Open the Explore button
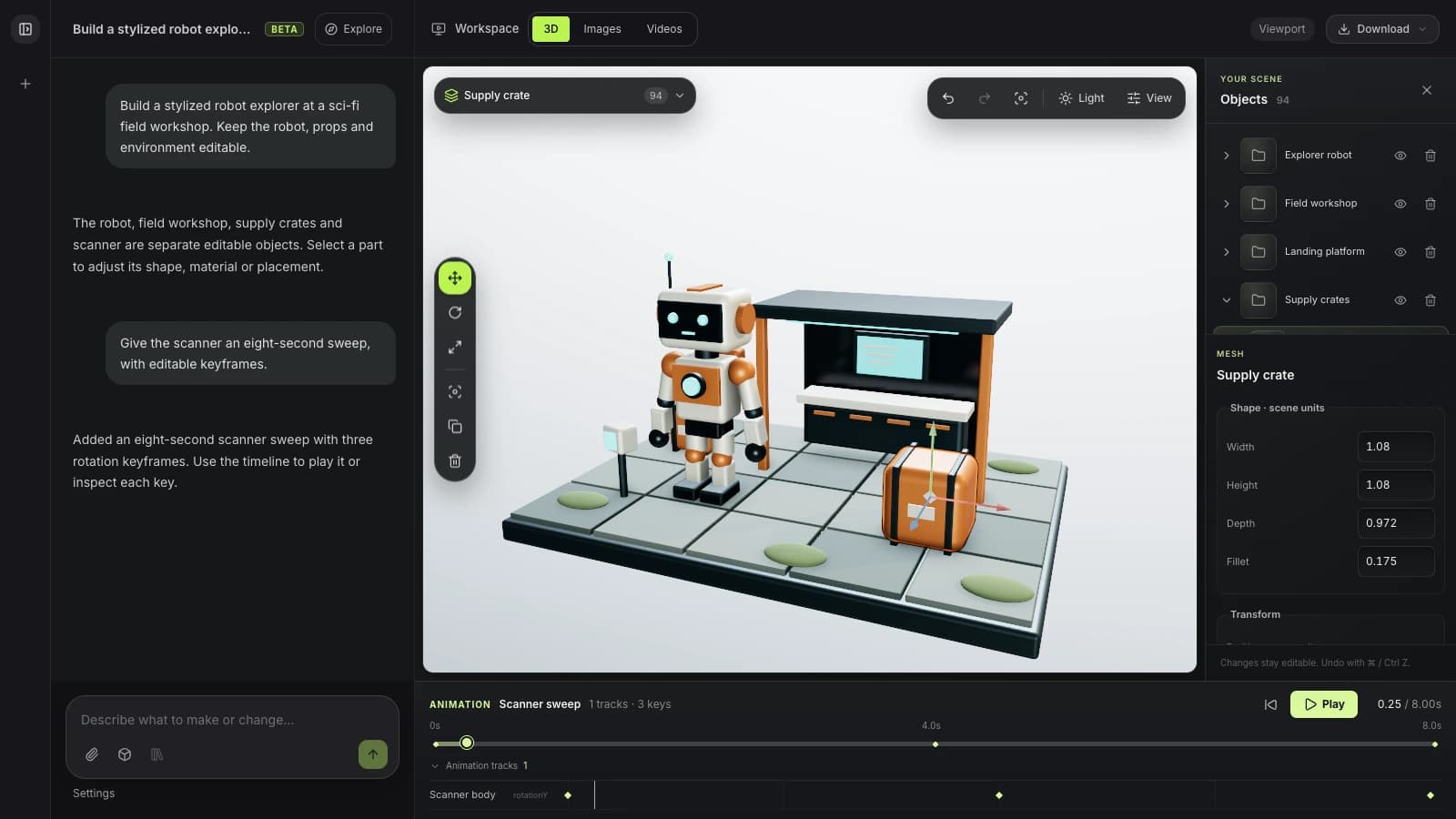Viewport: 1456px width, 819px height. (x=354, y=29)
